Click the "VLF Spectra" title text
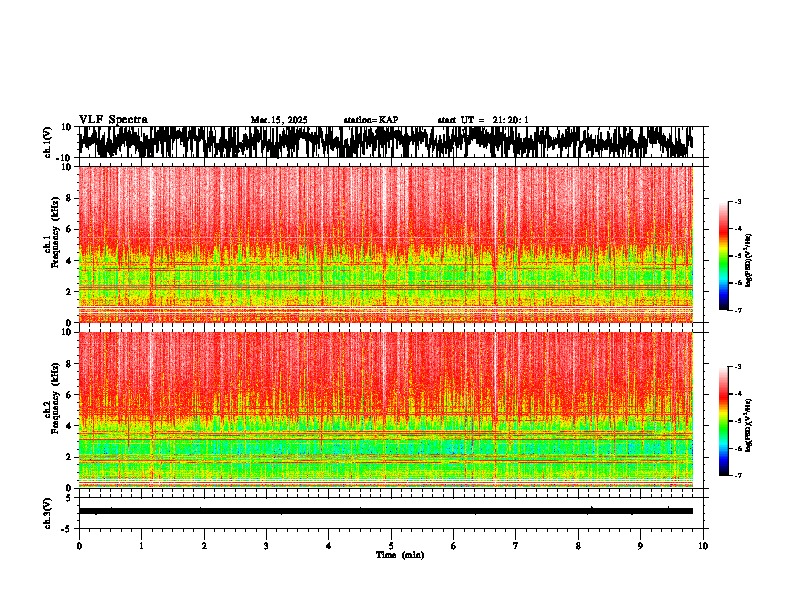This screenshot has width=792, height=612. point(113,120)
